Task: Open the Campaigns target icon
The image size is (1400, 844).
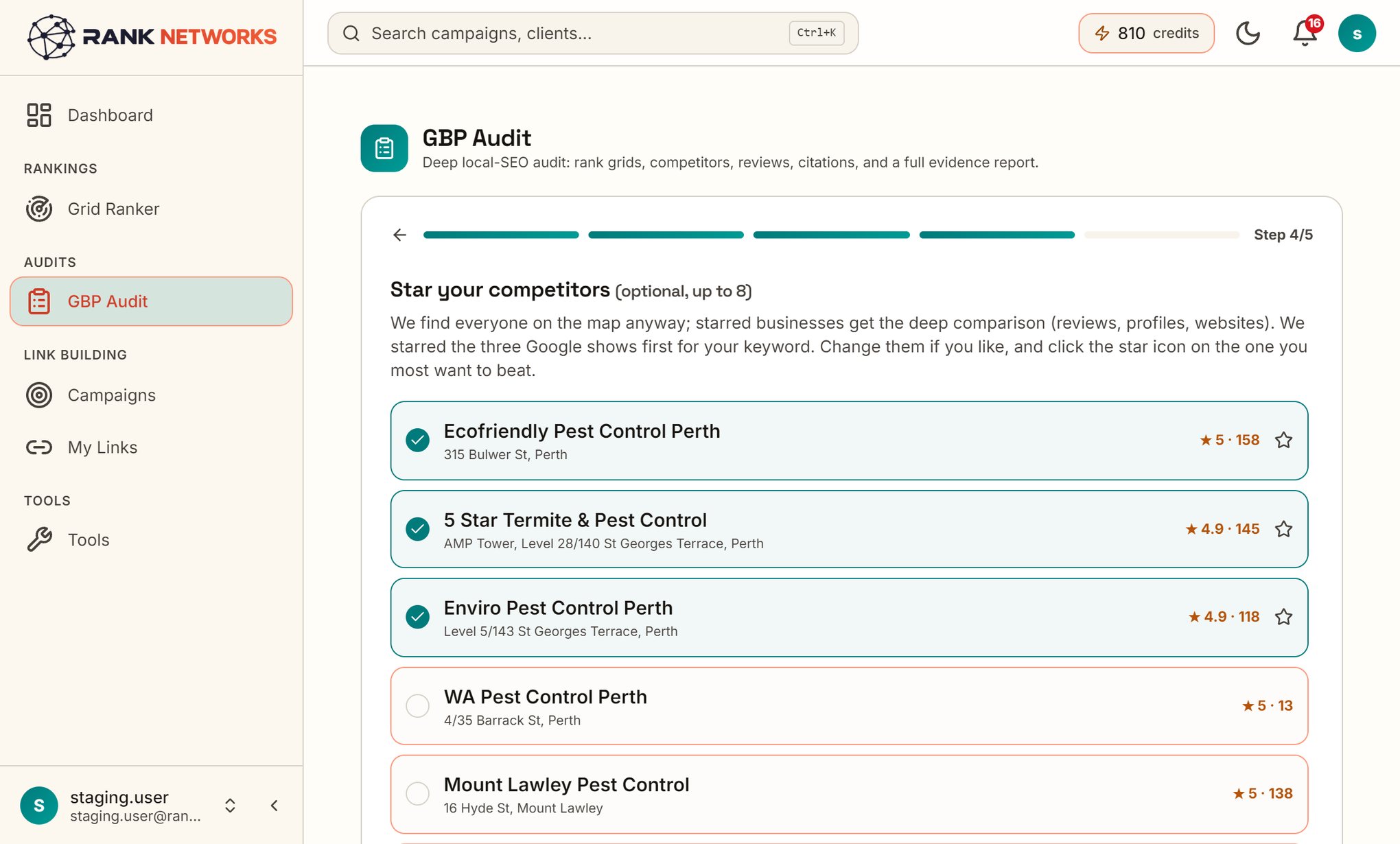Action: point(39,395)
